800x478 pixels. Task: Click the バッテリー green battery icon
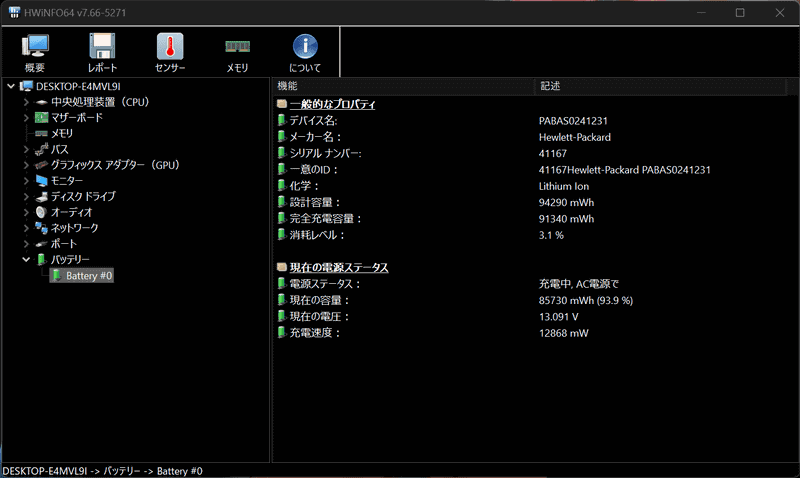42,259
